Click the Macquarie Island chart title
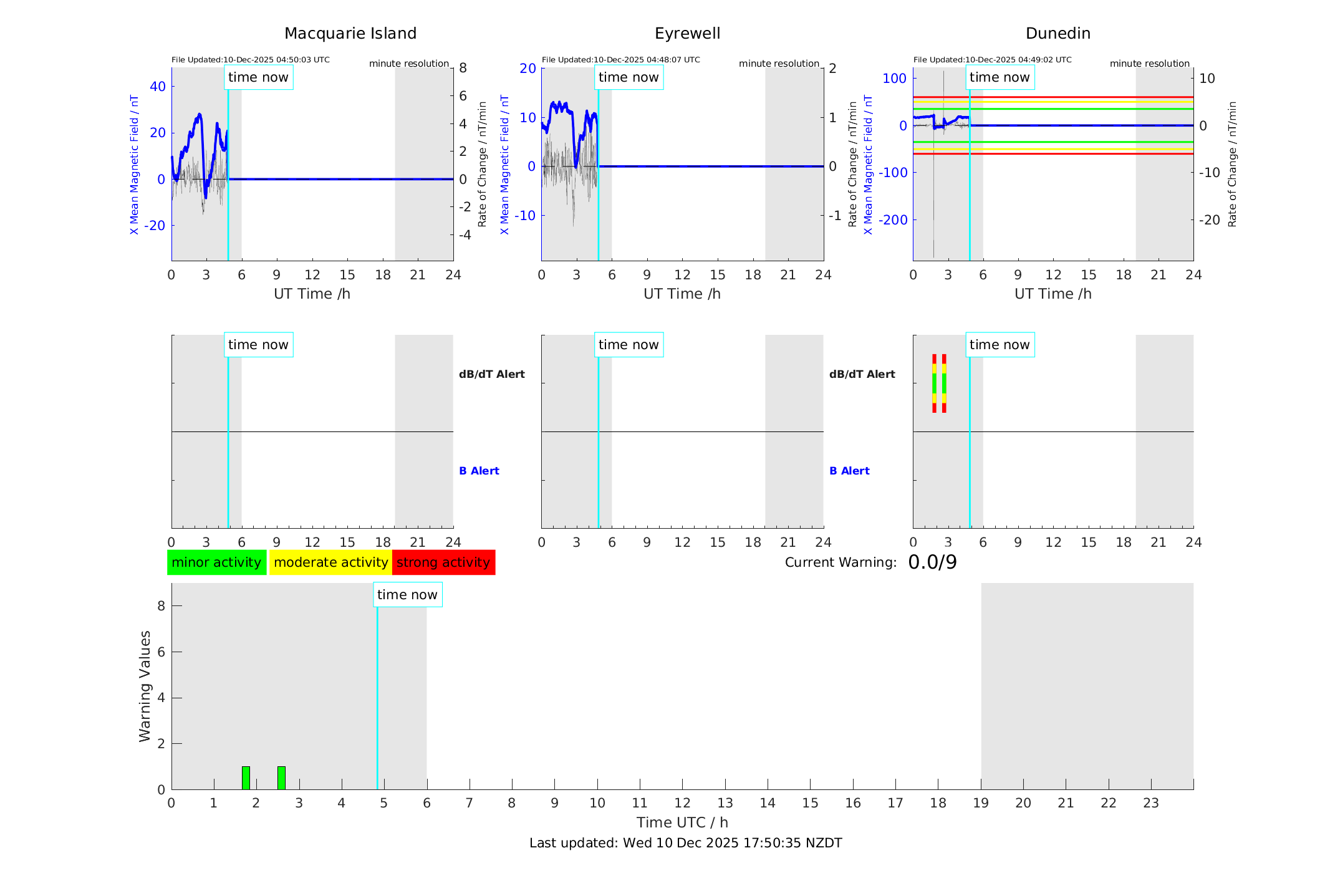The height and width of the screenshot is (896, 1320). (350, 34)
